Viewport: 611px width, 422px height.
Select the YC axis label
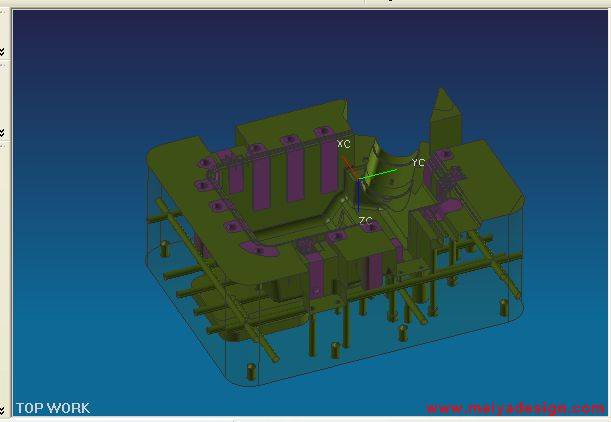pos(418,162)
